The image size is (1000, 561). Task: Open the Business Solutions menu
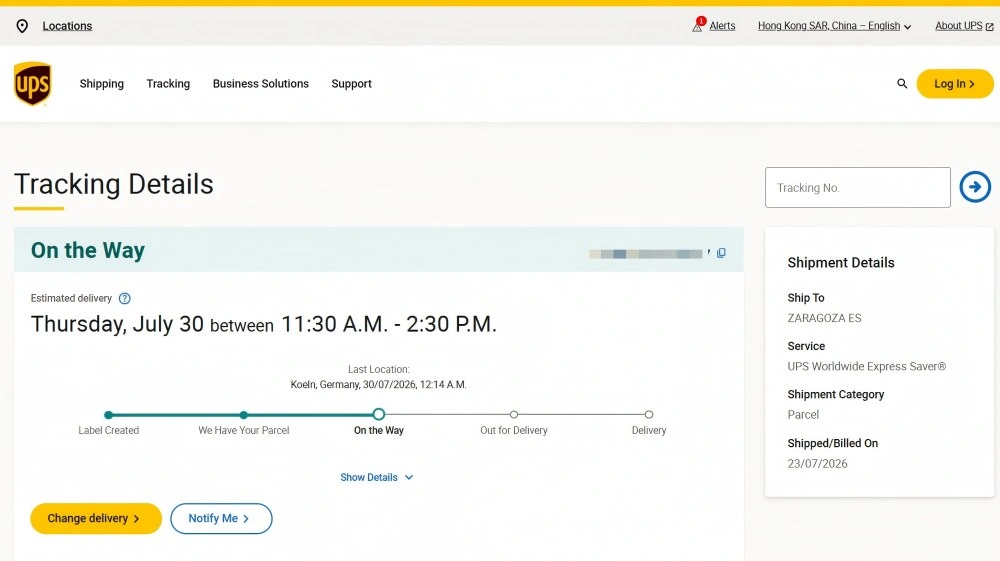point(261,84)
